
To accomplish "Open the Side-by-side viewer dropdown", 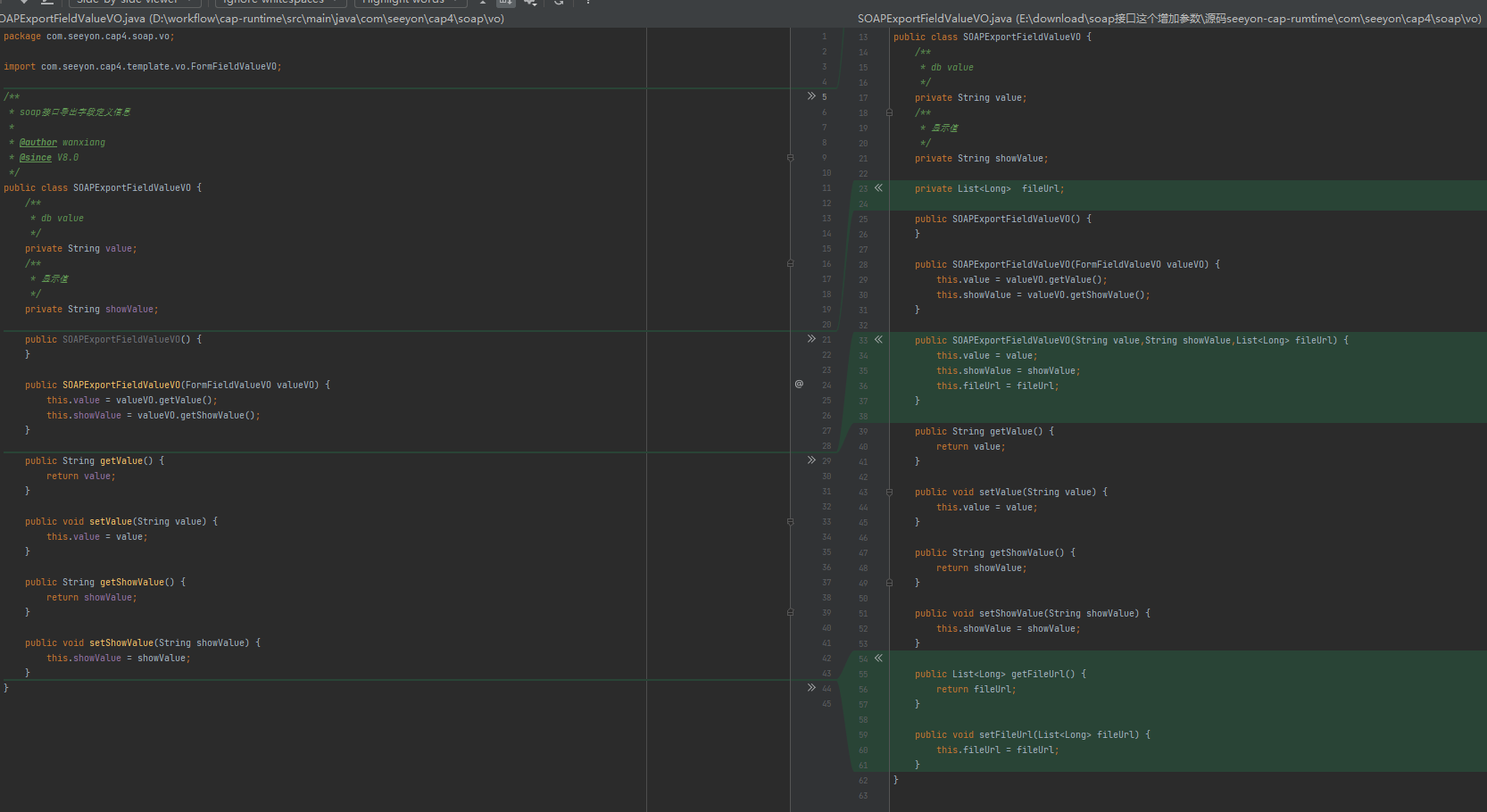I will pos(134,3).
